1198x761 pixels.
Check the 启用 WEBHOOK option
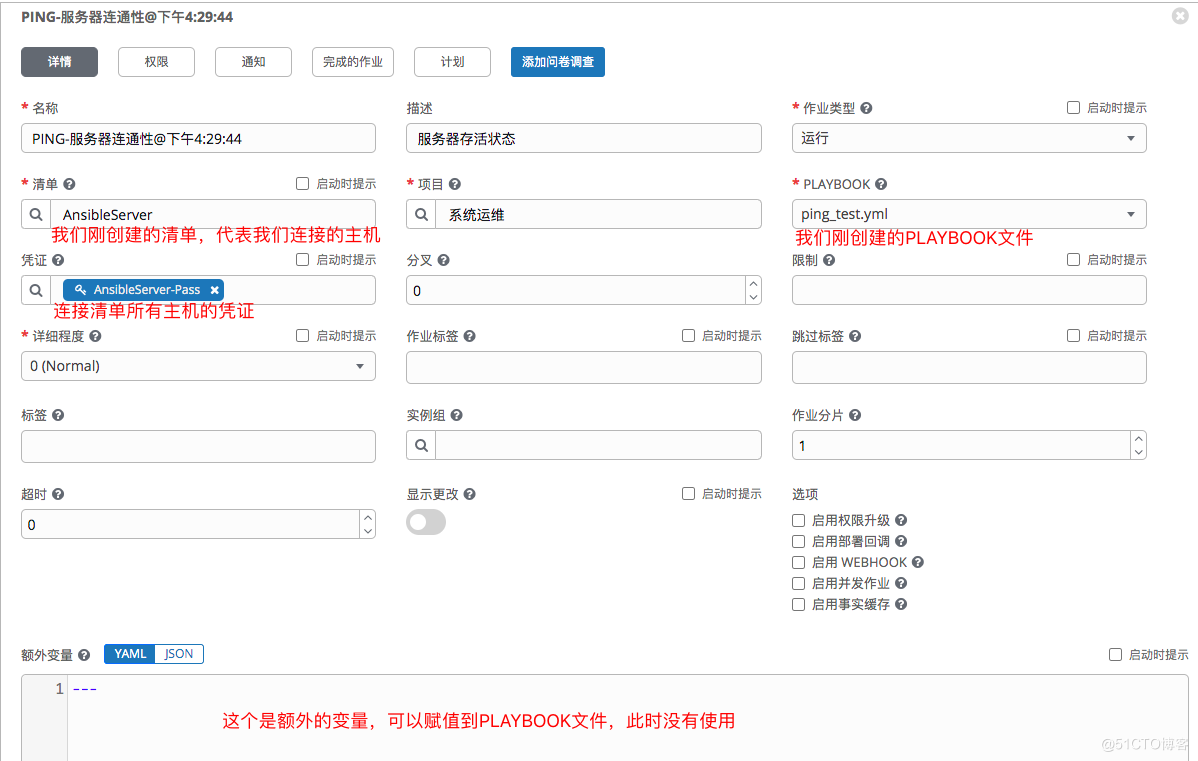[x=798, y=562]
